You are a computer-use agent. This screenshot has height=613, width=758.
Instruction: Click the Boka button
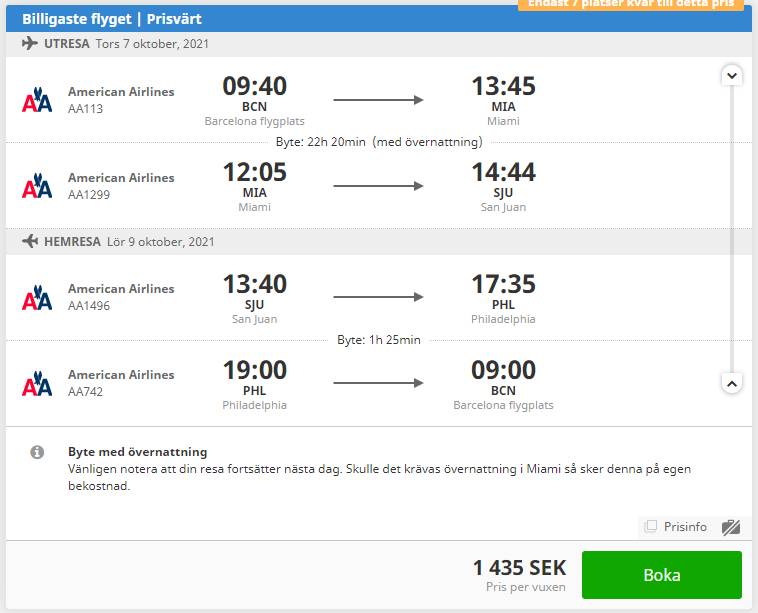click(x=662, y=575)
